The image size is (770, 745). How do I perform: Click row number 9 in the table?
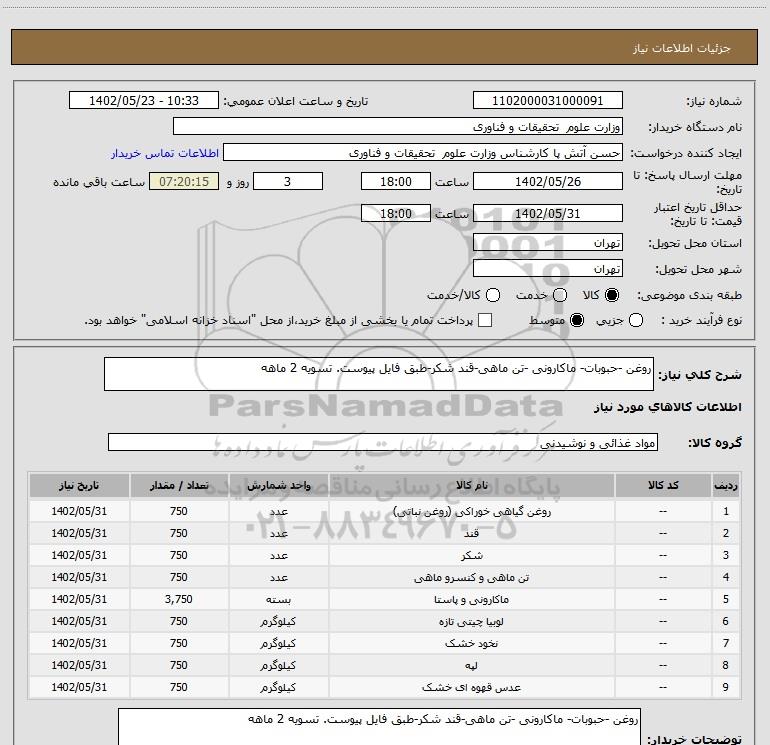click(726, 688)
